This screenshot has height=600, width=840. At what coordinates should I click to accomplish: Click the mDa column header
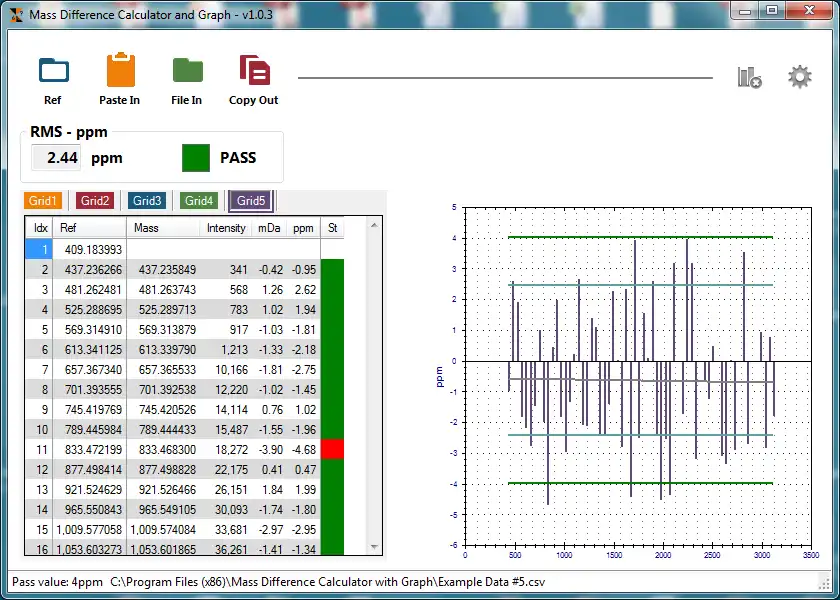(x=269, y=228)
